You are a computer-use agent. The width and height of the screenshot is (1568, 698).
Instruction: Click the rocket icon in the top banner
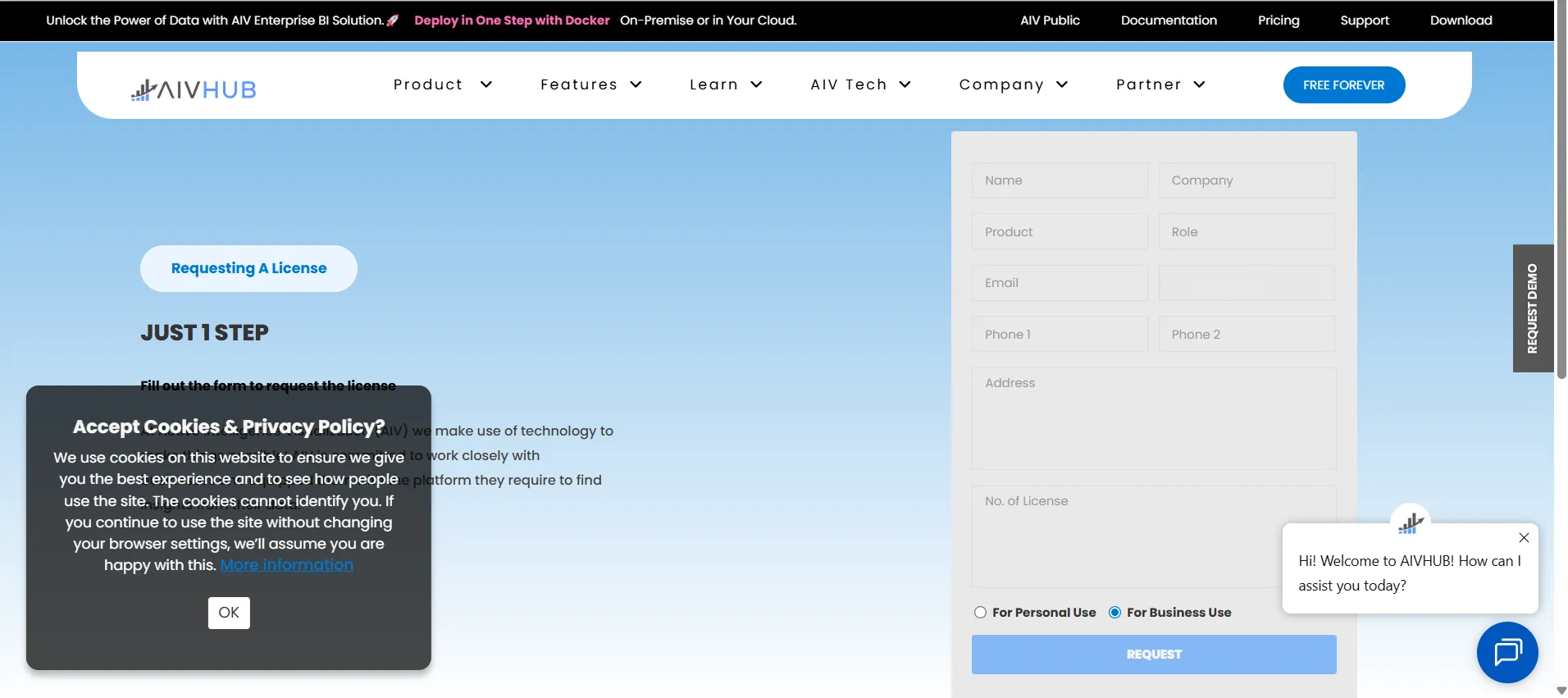pyautogui.click(x=393, y=21)
